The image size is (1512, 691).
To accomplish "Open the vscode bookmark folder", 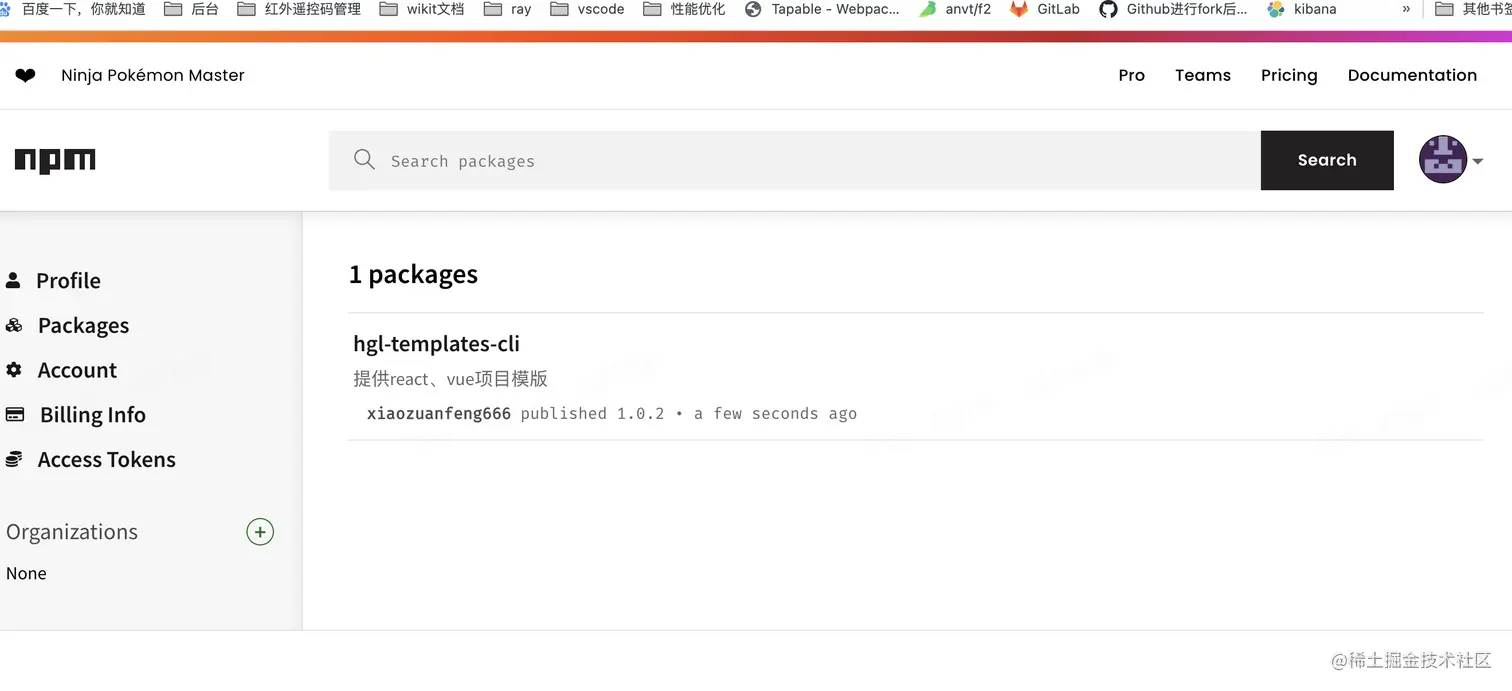I will tap(588, 9).
